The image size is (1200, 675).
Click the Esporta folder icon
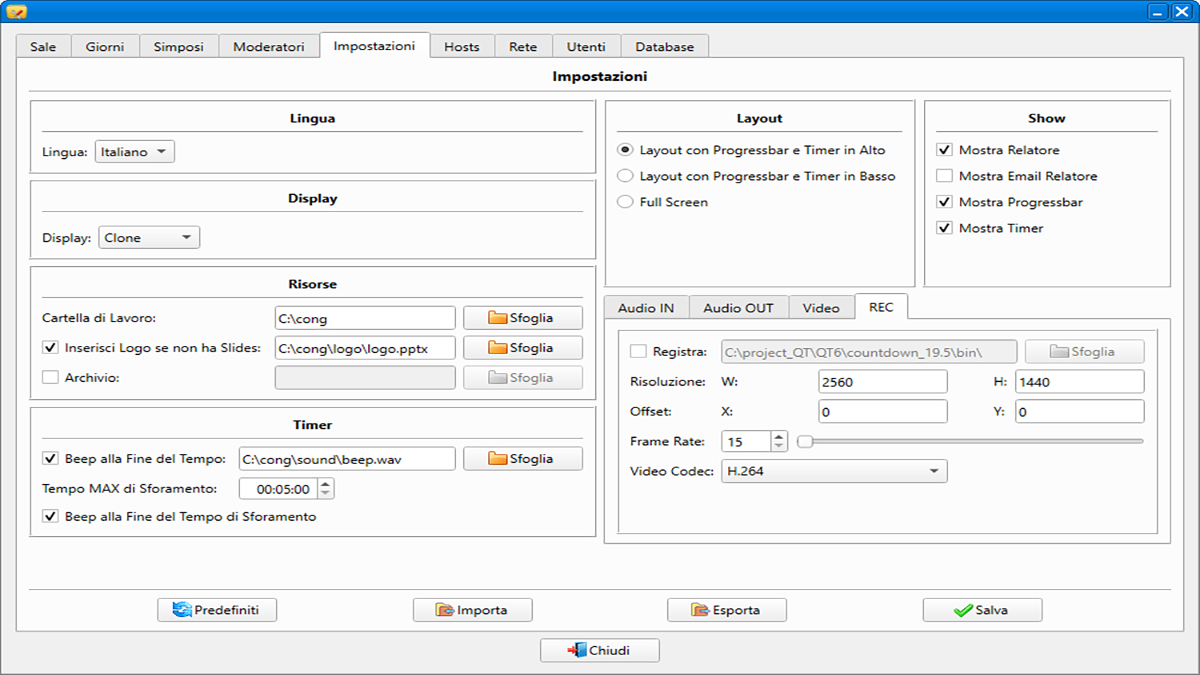tap(701, 610)
